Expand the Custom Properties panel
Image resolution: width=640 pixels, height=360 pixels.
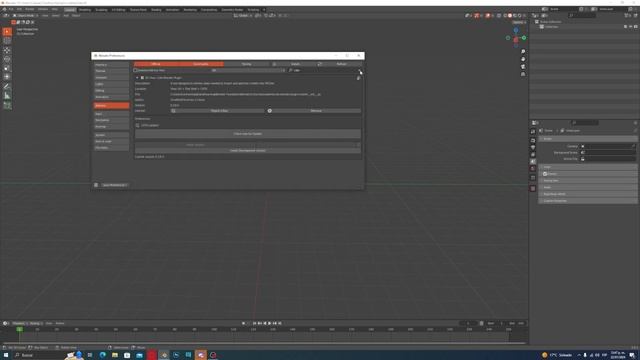[x=588, y=201]
